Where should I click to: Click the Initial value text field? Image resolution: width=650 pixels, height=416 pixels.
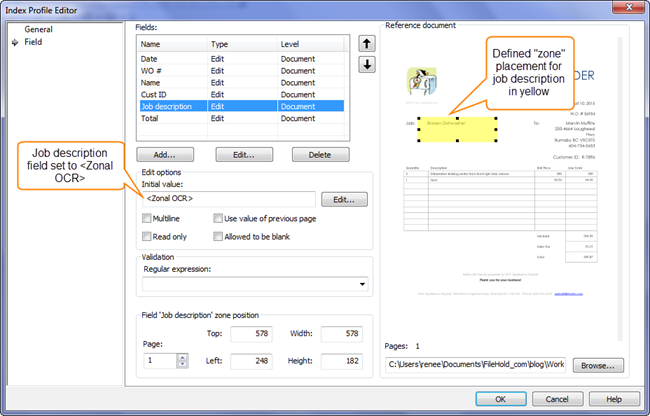(229, 198)
